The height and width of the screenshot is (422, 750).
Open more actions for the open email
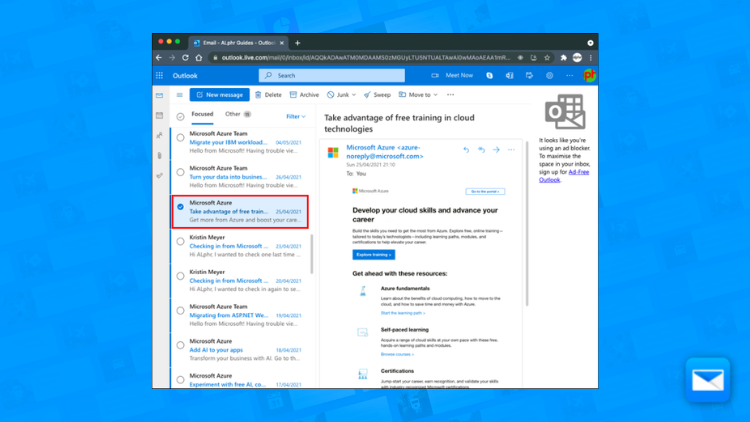tap(511, 150)
